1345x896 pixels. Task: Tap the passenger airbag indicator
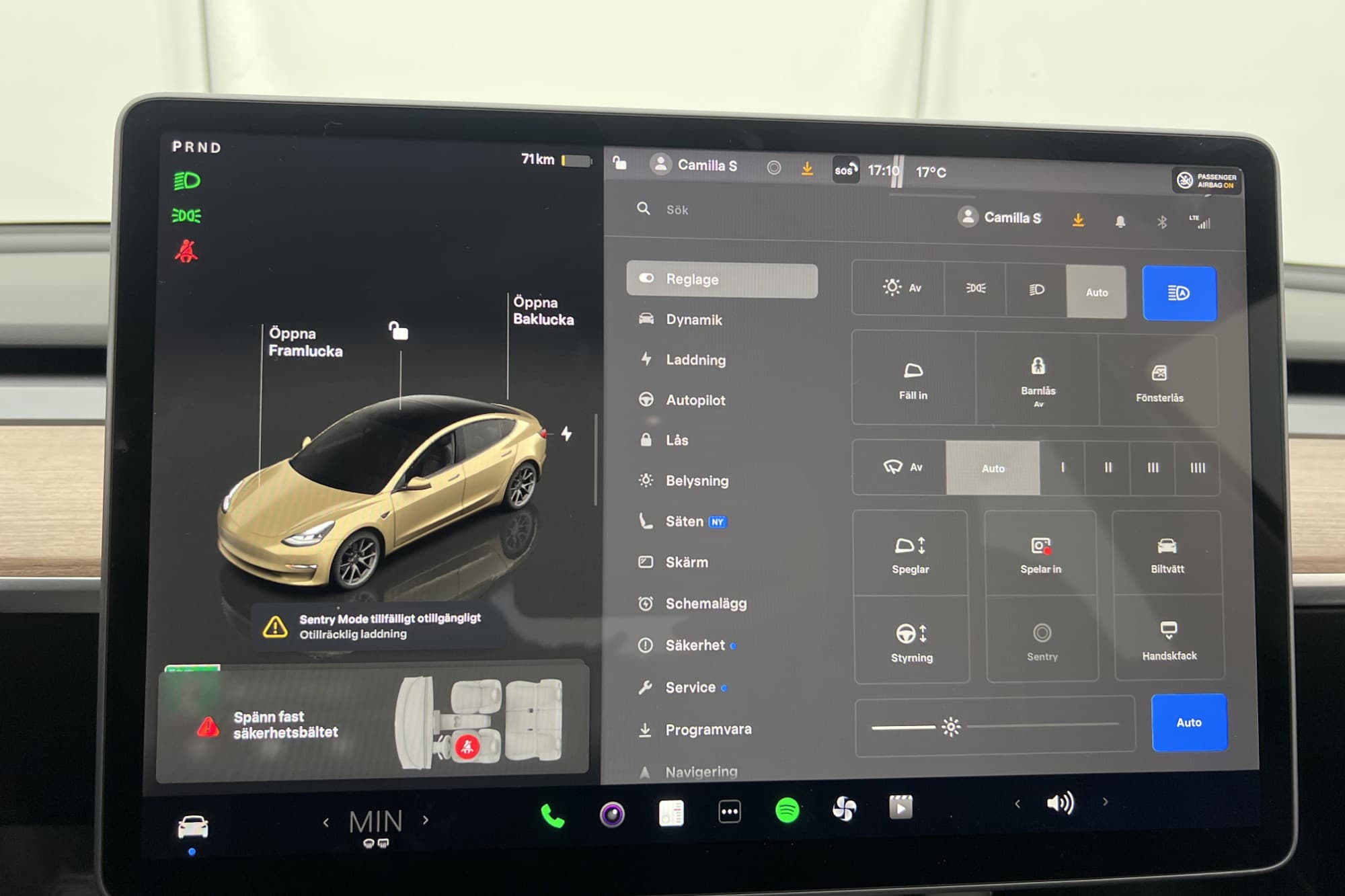(1208, 180)
